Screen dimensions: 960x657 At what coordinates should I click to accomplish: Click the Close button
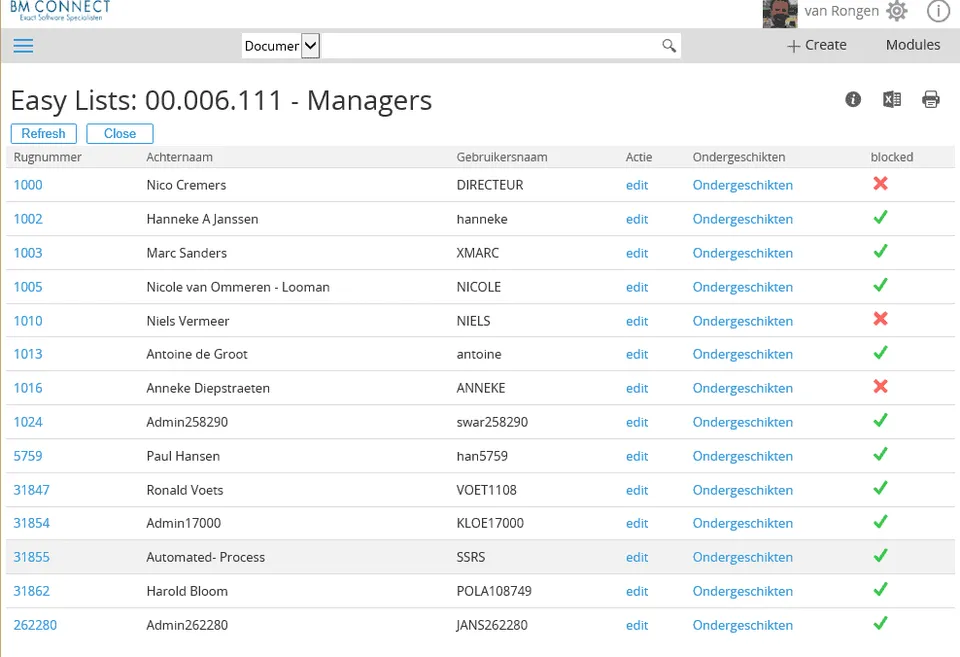[x=120, y=133]
